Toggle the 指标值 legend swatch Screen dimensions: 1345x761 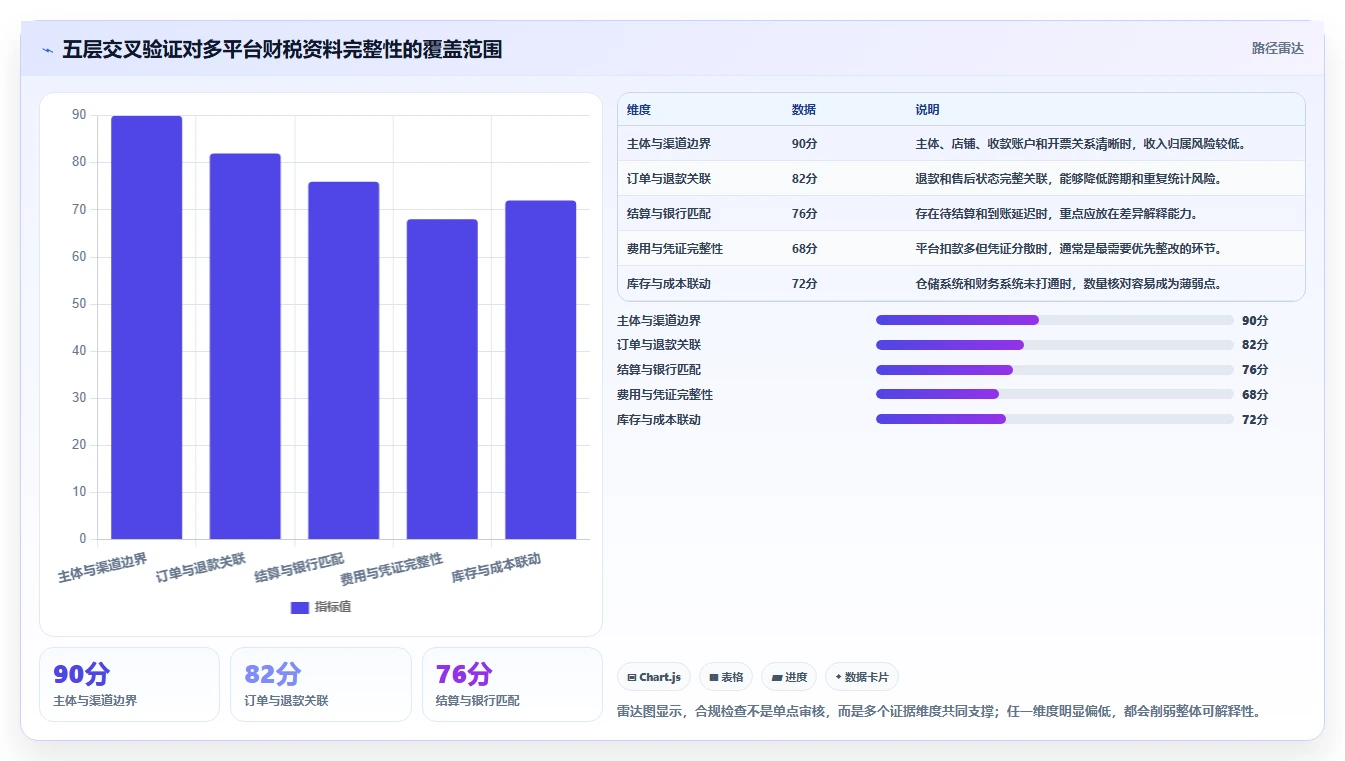point(300,607)
